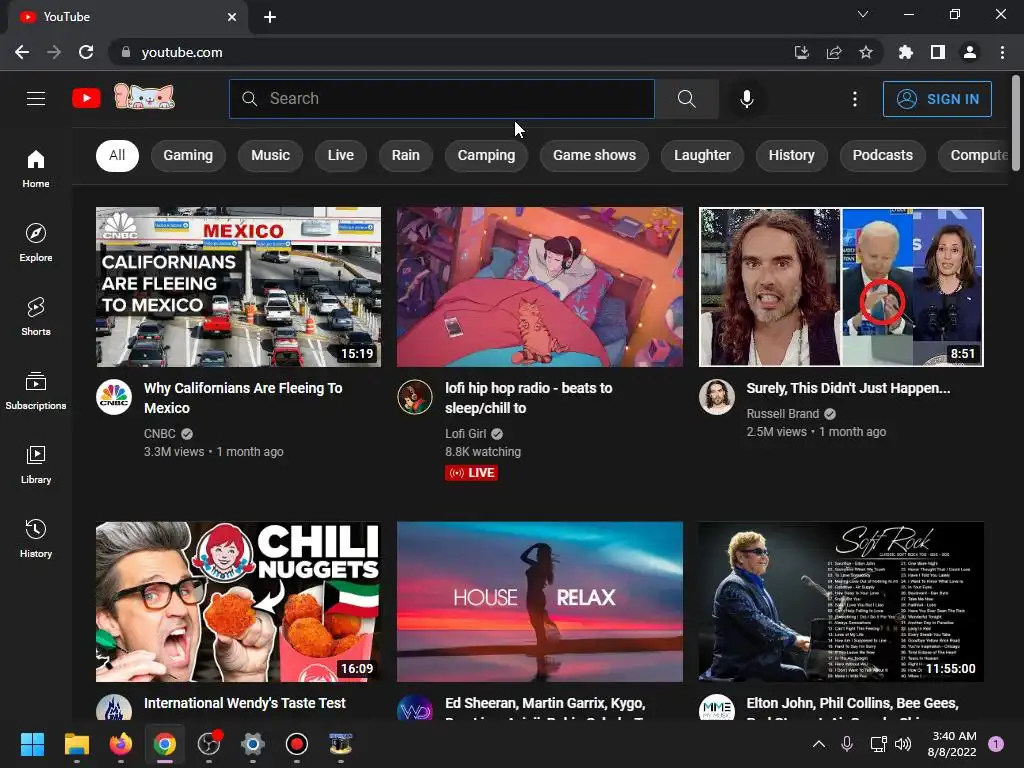Image resolution: width=1024 pixels, height=768 pixels.
Task: Open Subscriptions in sidebar
Action: point(36,391)
